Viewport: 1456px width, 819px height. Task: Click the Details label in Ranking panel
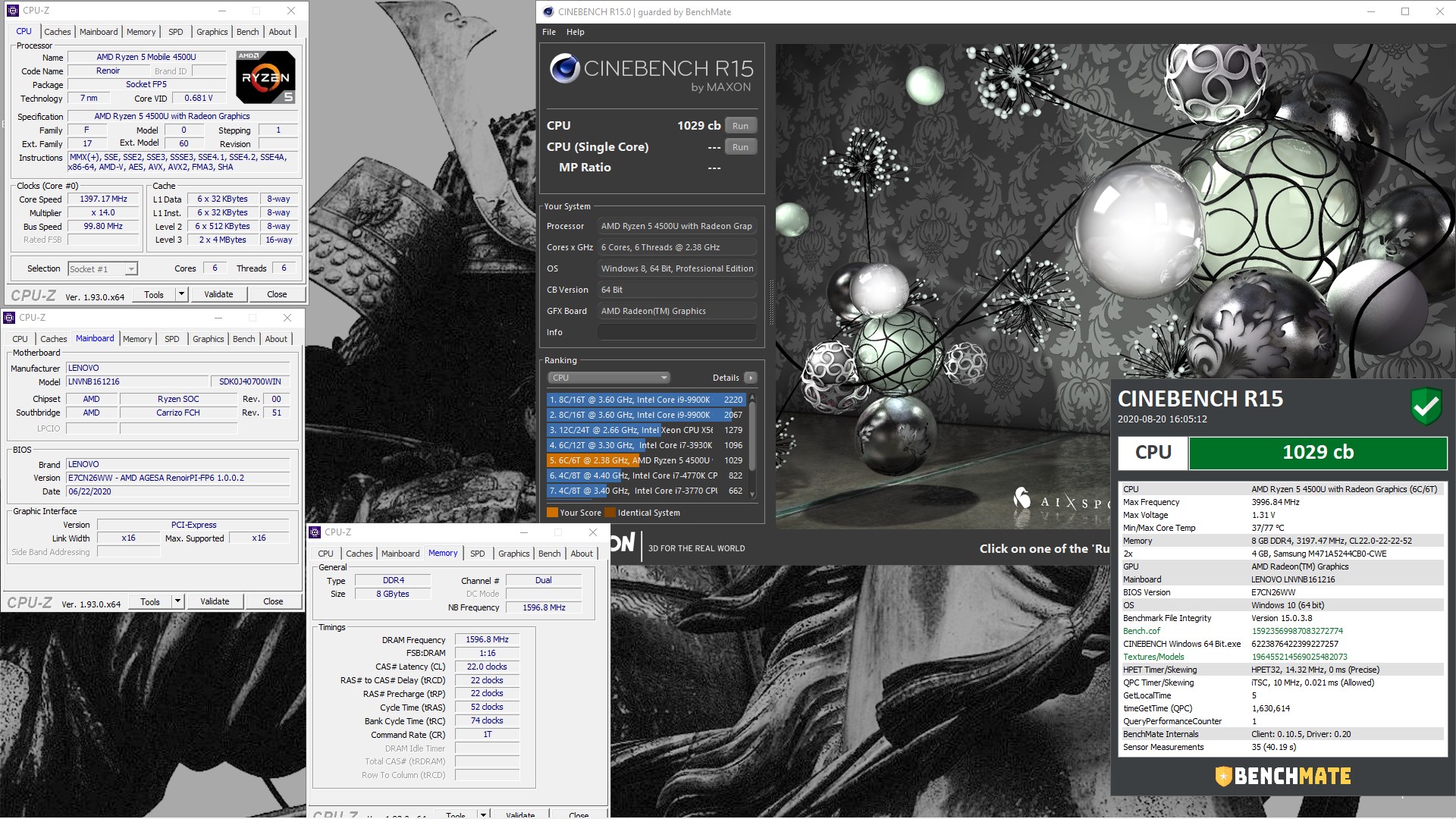(x=725, y=378)
